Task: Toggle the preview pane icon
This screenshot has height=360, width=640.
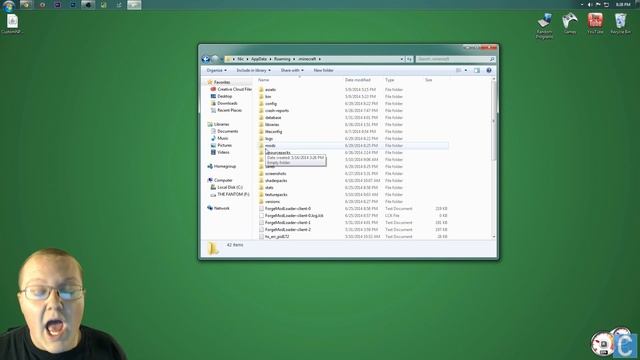Action: point(477,70)
